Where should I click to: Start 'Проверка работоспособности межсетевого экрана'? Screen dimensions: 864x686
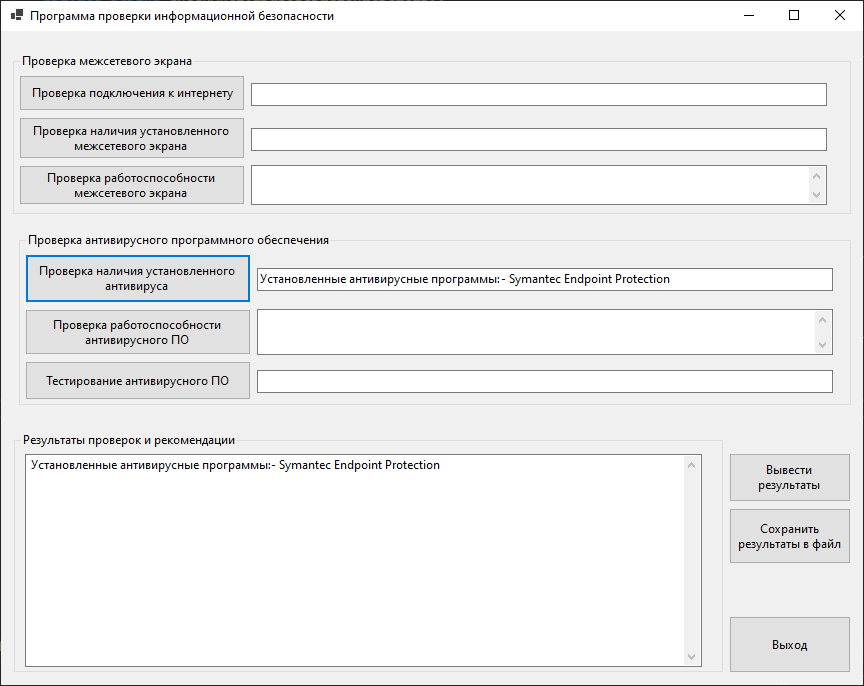pos(132,185)
